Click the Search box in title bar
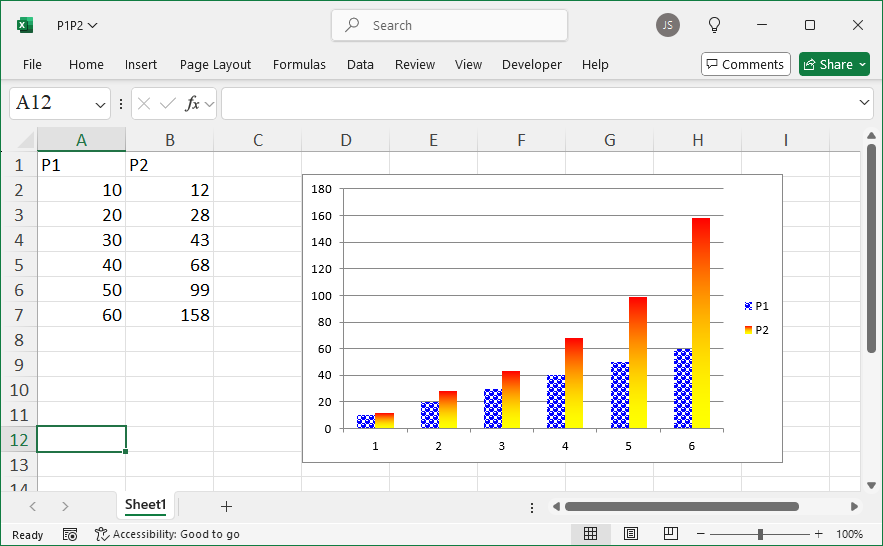The image size is (883, 546). 450,26
